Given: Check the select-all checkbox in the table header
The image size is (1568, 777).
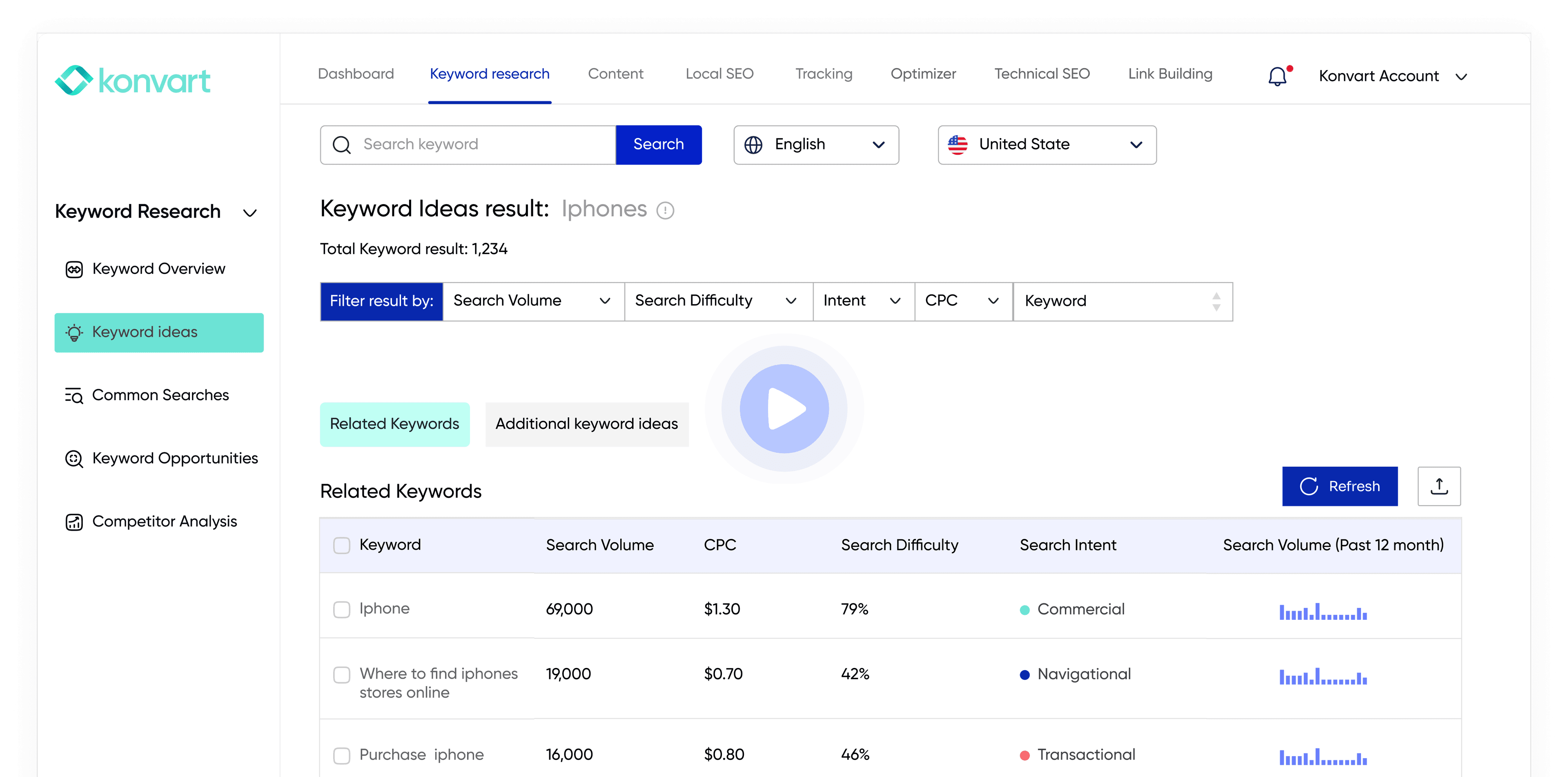Looking at the screenshot, I should click(x=341, y=545).
